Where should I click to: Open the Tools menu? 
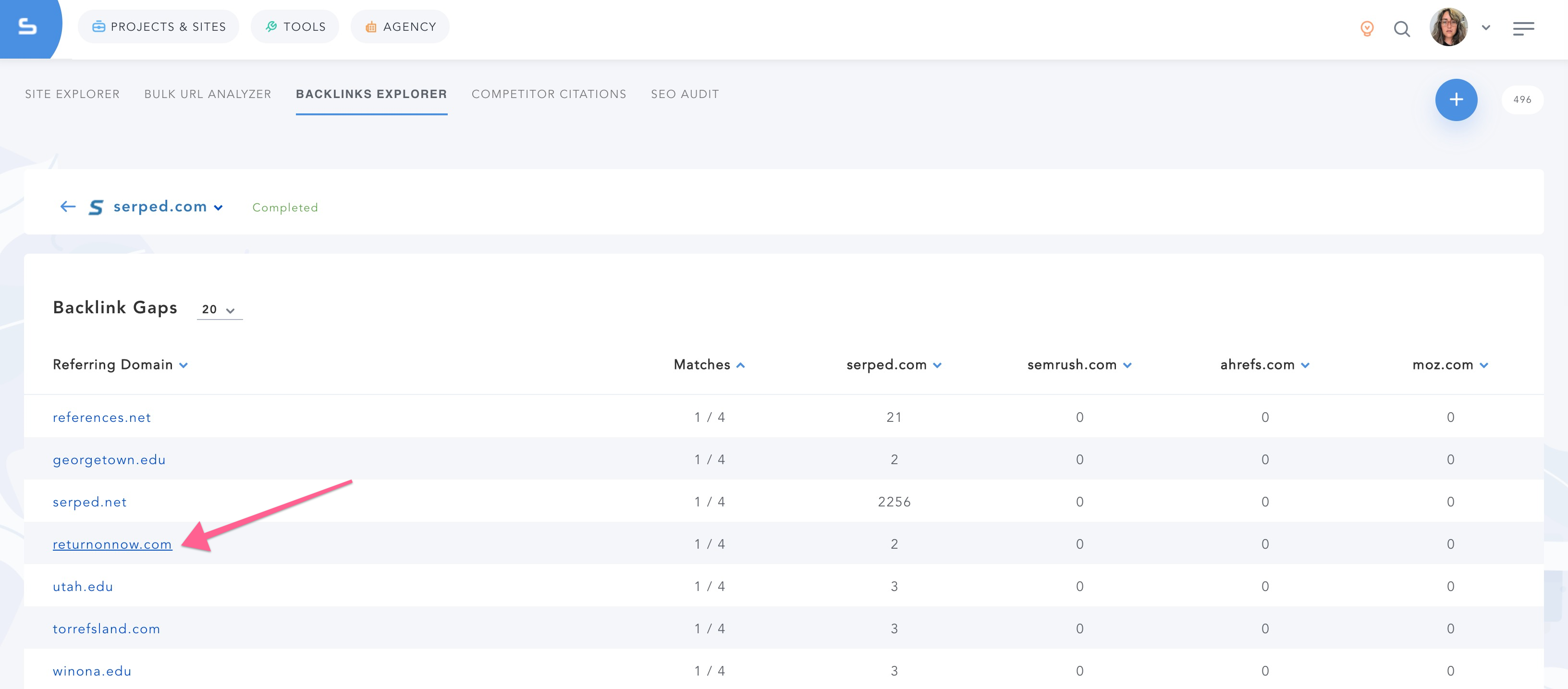(x=295, y=27)
